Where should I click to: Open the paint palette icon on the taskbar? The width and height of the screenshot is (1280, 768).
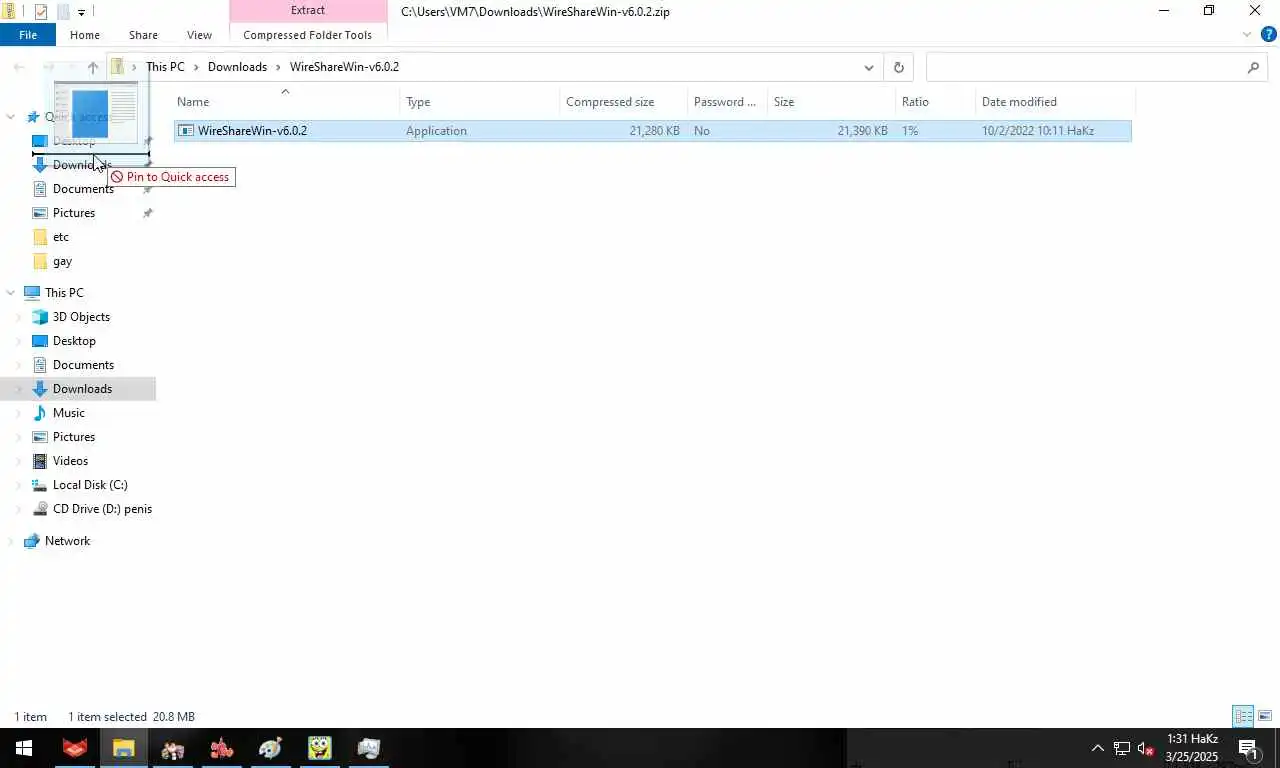point(270,748)
